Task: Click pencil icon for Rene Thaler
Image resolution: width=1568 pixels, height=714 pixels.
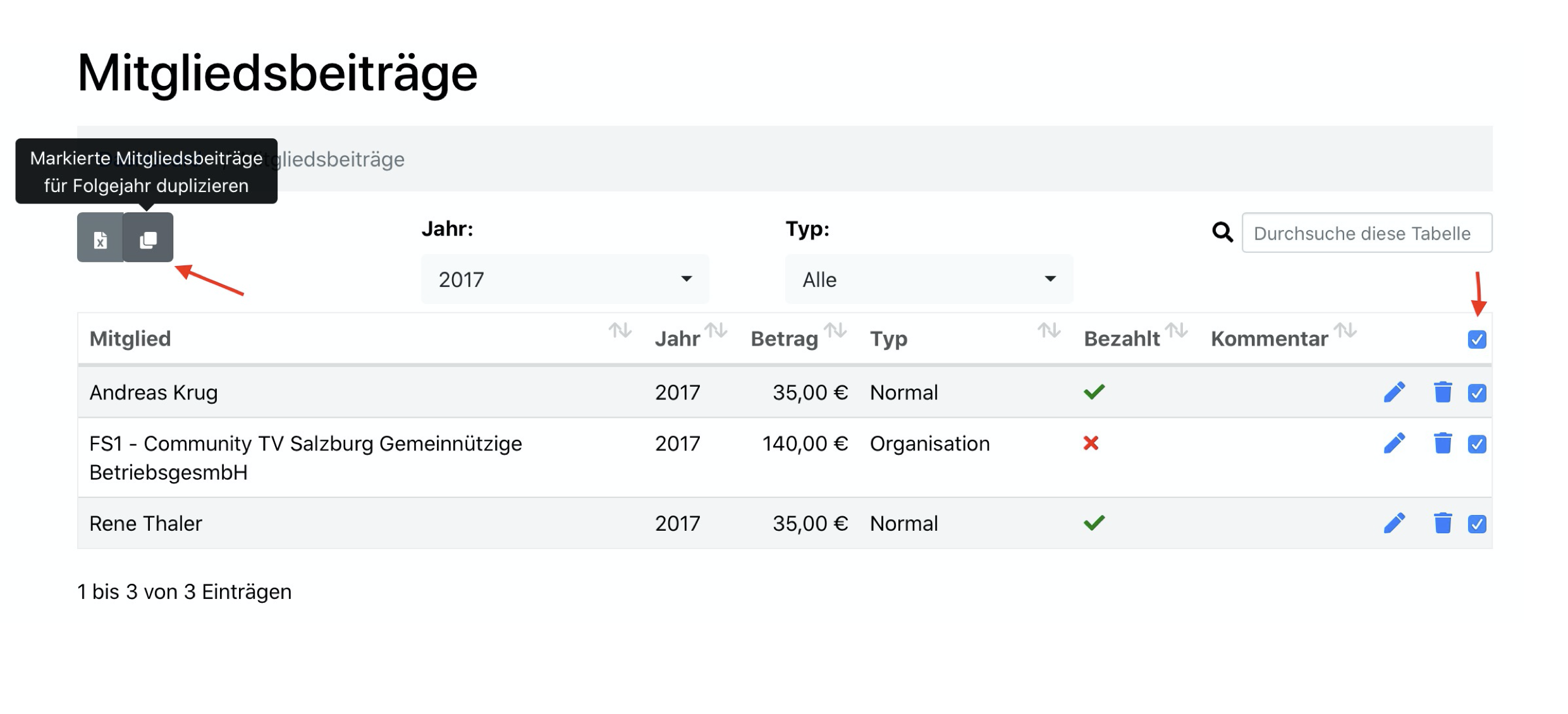Action: tap(1394, 523)
